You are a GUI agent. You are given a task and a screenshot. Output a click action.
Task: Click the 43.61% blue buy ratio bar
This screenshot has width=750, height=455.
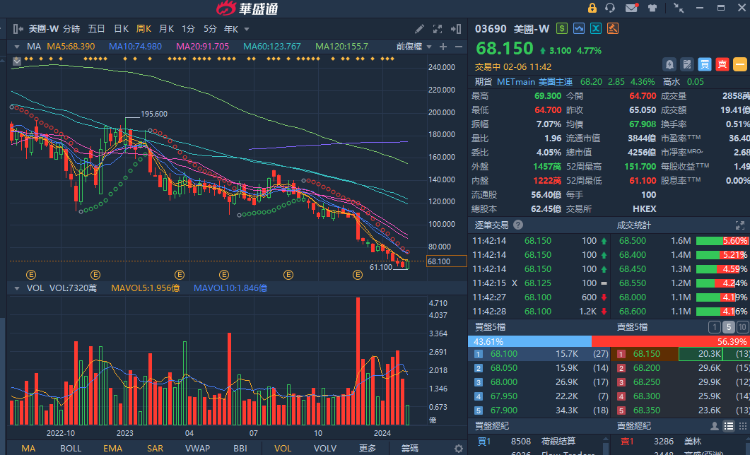coord(529,341)
